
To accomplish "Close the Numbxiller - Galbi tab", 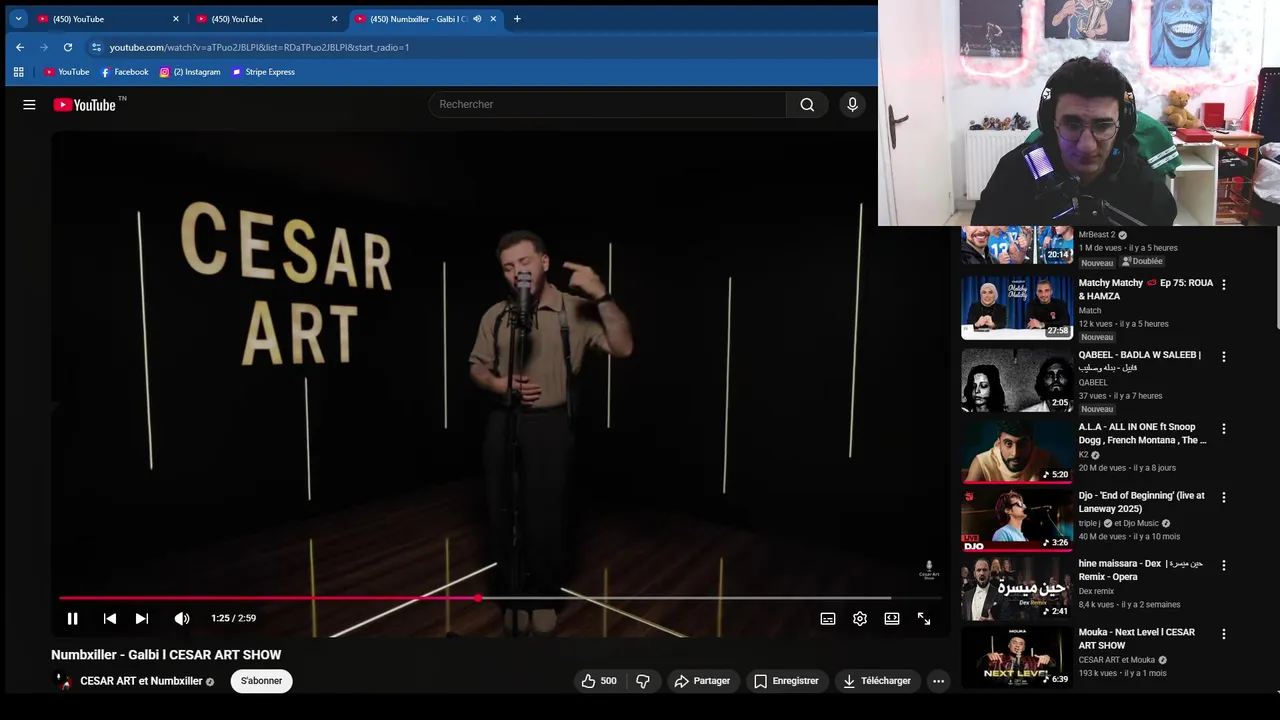I will 493,19.
